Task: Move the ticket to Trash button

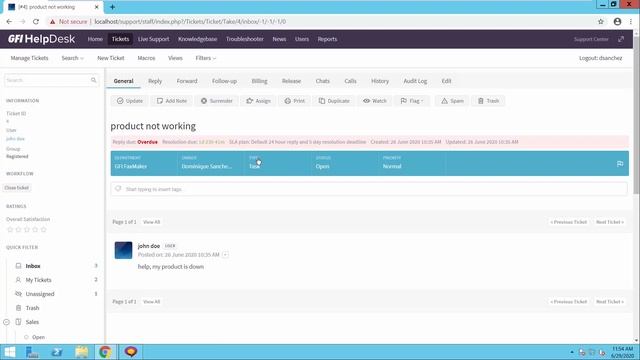Action: pyautogui.click(x=488, y=101)
